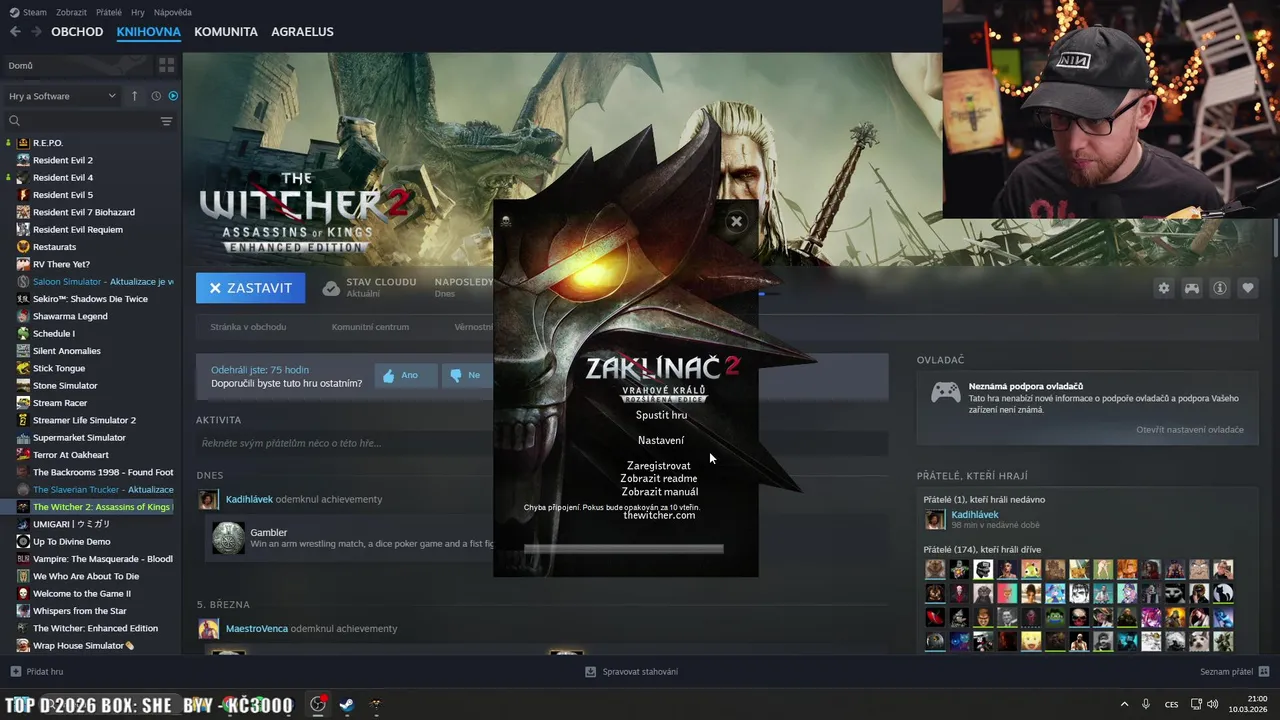Click Zobrazit manuál in launcher

659,492
